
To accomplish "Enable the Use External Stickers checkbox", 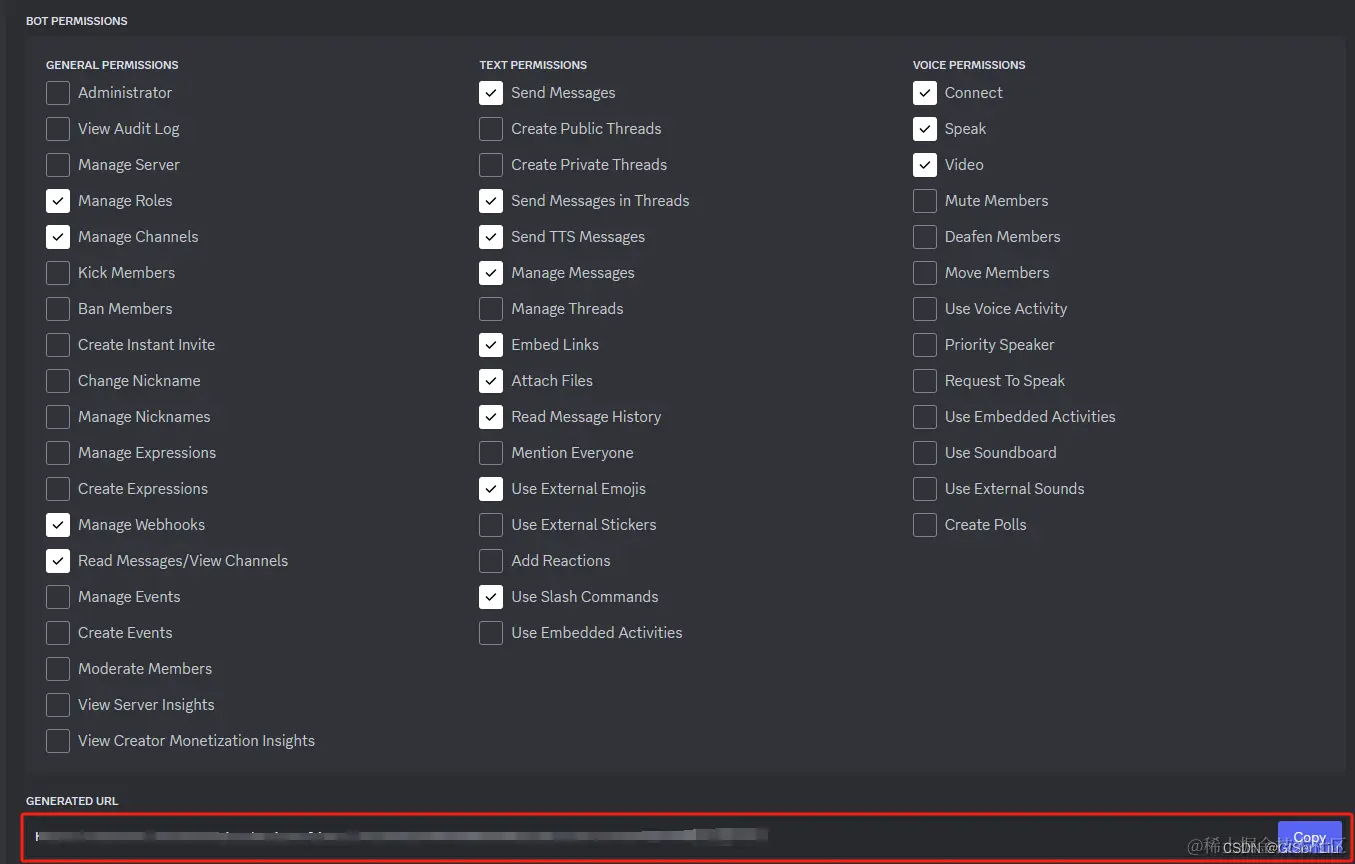I will coord(491,525).
